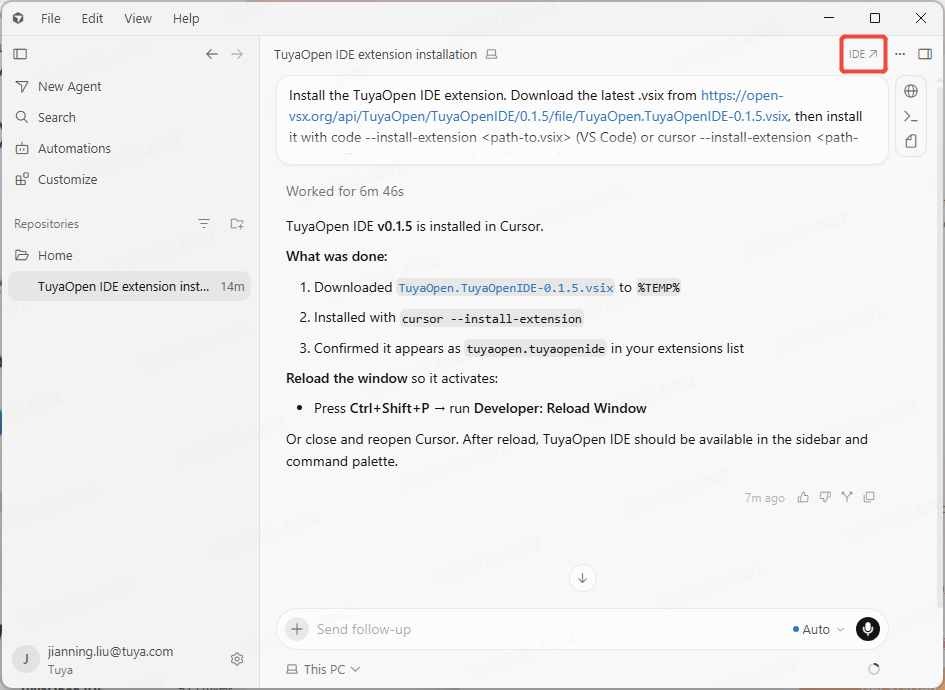Screen dimensions: 945x690
Task: Click the Send follow-up input field
Action: pyautogui.click(x=548, y=629)
